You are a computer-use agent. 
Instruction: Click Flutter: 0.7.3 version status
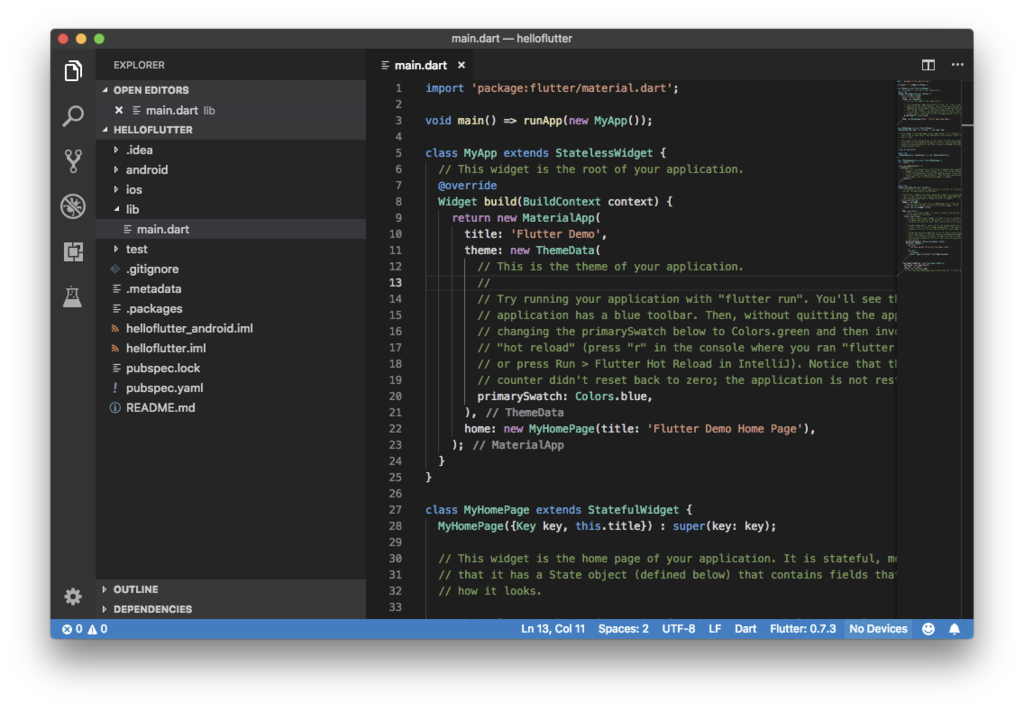pyautogui.click(x=803, y=629)
